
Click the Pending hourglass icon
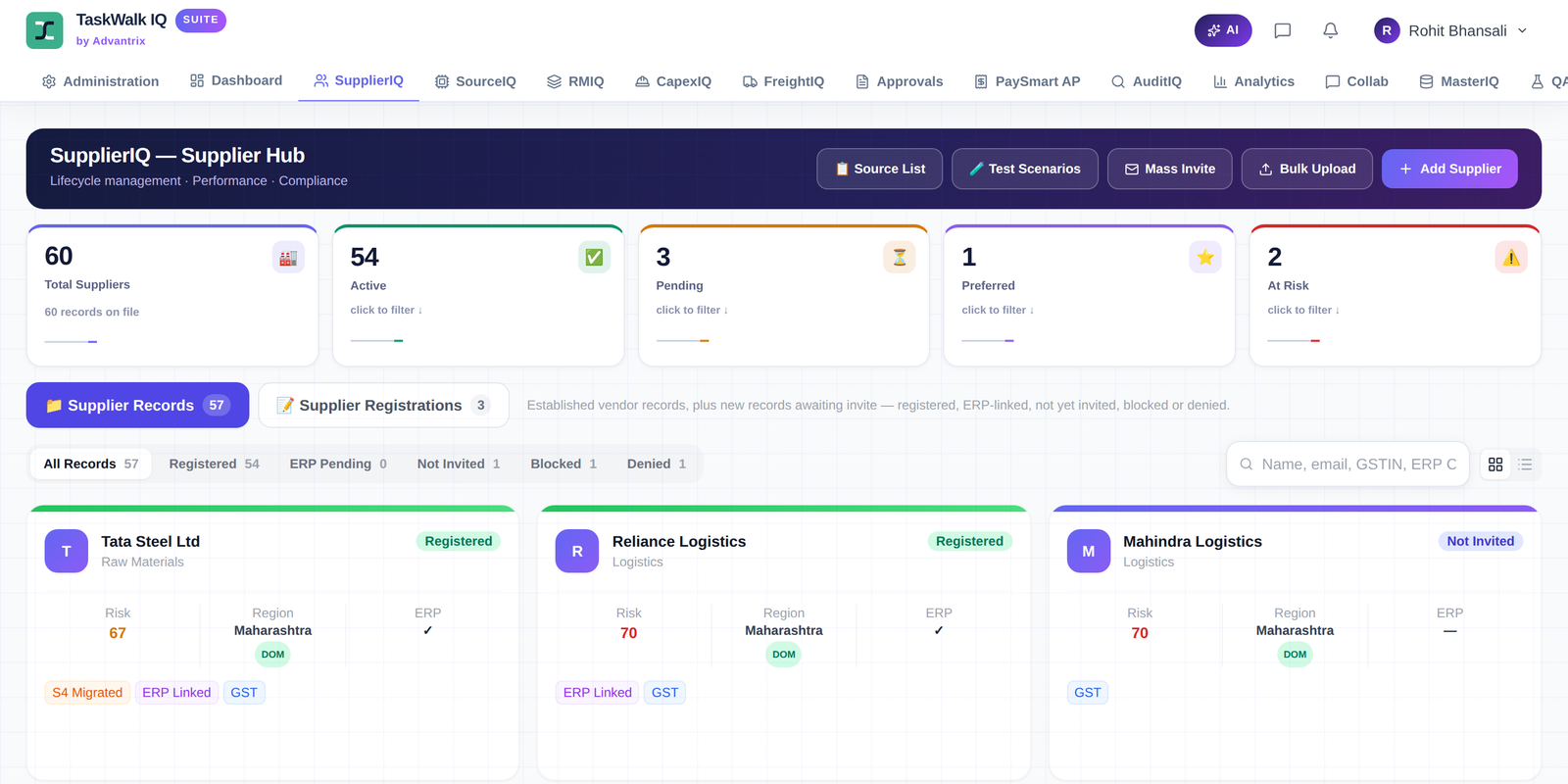click(899, 257)
